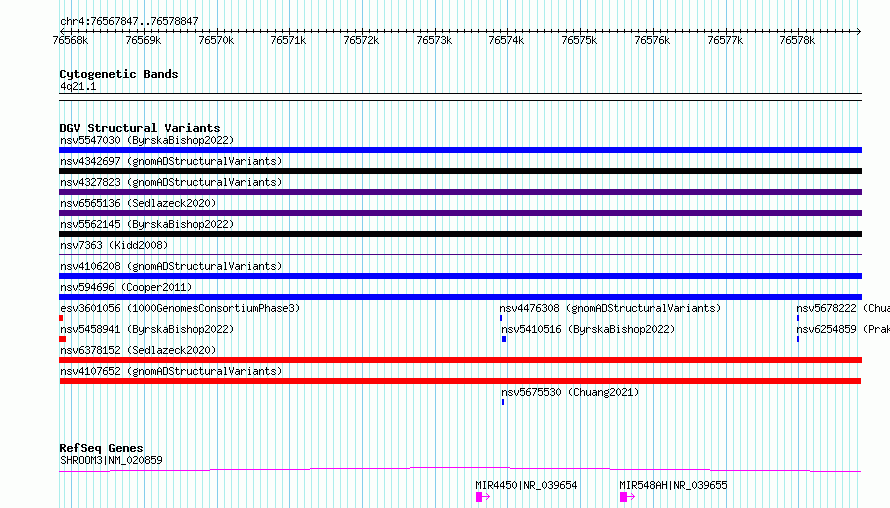The width and height of the screenshot is (890, 508).
Task: Open the SHROOM3|NM_020859 gene label
Action: pyautogui.click(x=111, y=460)
